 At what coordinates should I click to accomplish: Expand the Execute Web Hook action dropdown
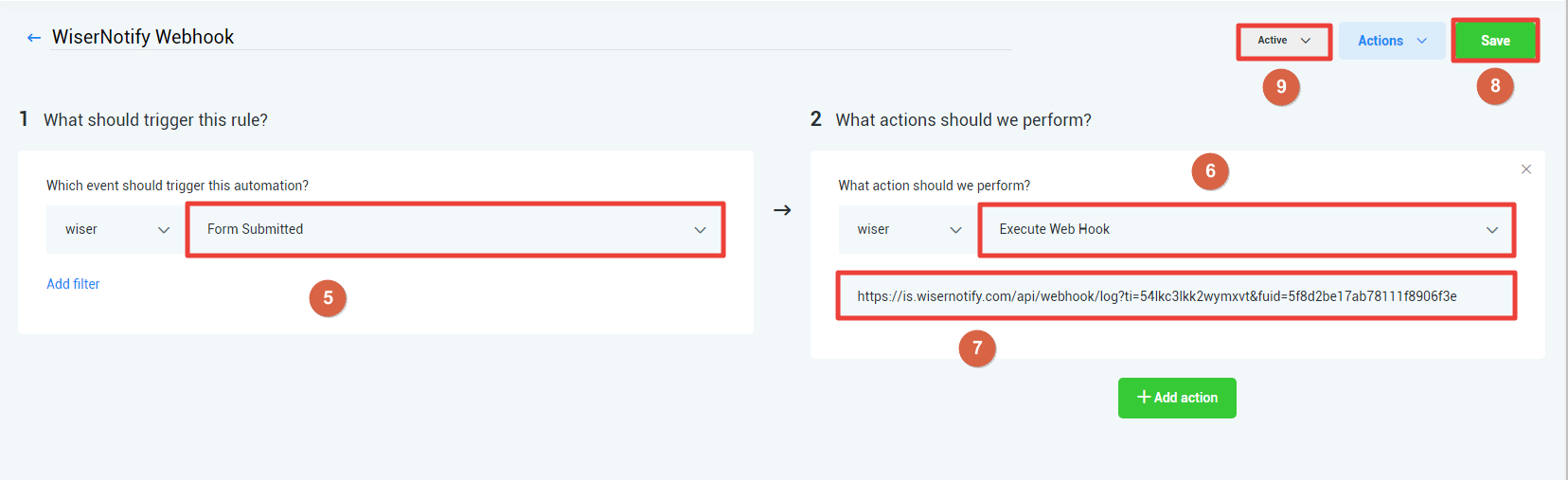click(1247, 230)
